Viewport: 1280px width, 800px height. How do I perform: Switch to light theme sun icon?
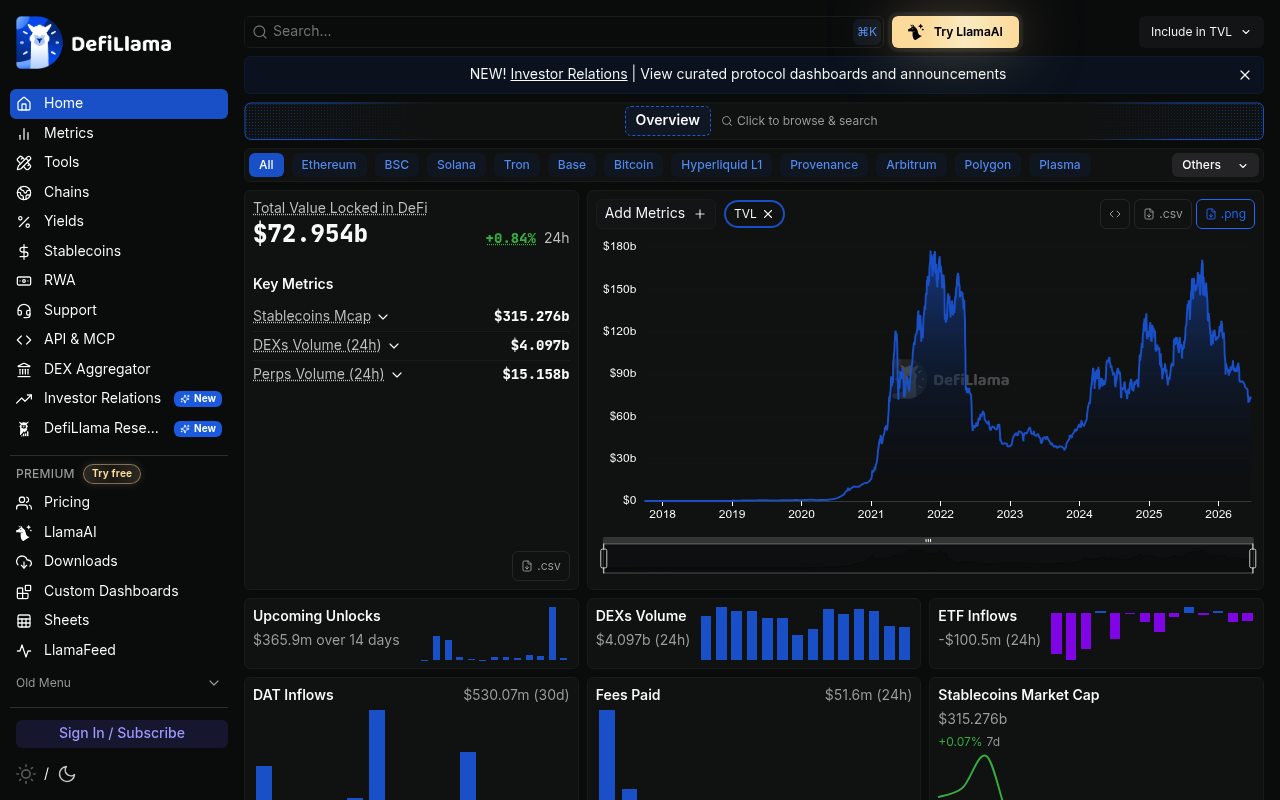tap(26, 774)
